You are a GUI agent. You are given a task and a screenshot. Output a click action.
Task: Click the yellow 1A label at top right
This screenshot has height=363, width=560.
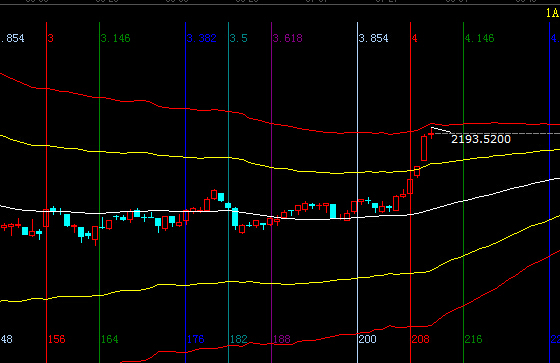[x=552, y=13]
